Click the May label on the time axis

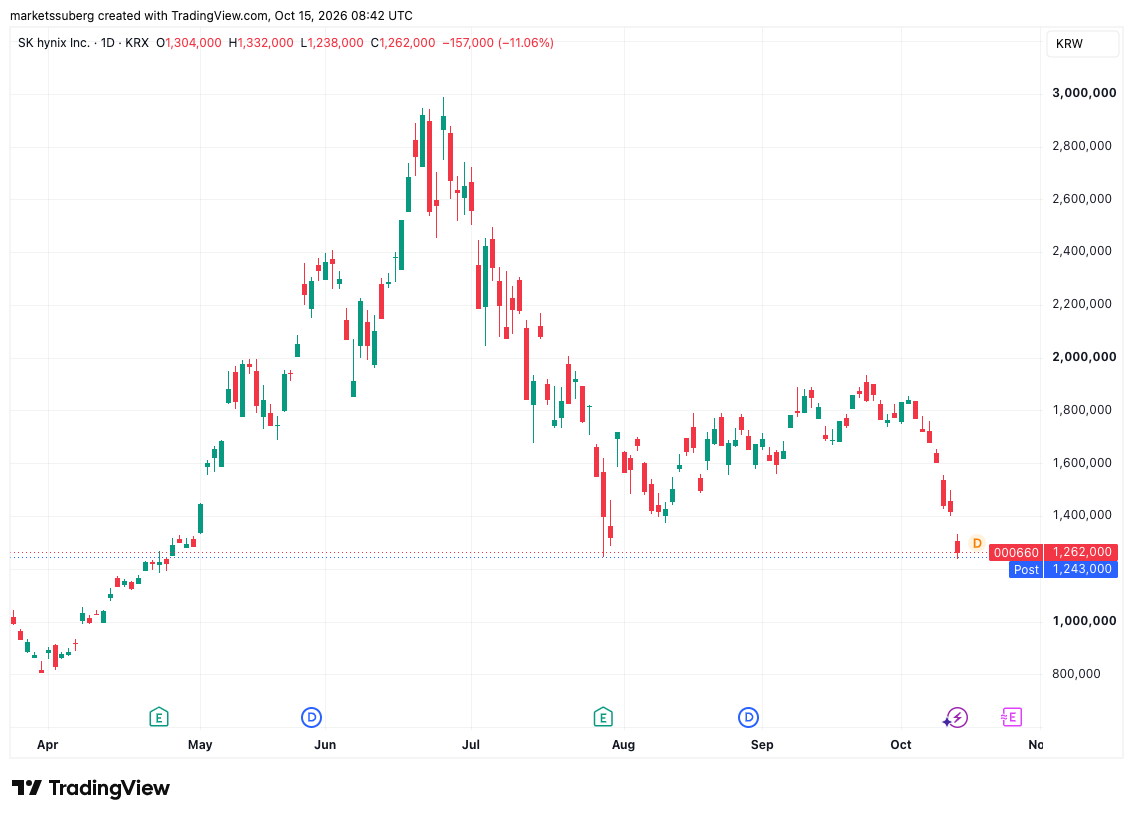click(200, 744)
